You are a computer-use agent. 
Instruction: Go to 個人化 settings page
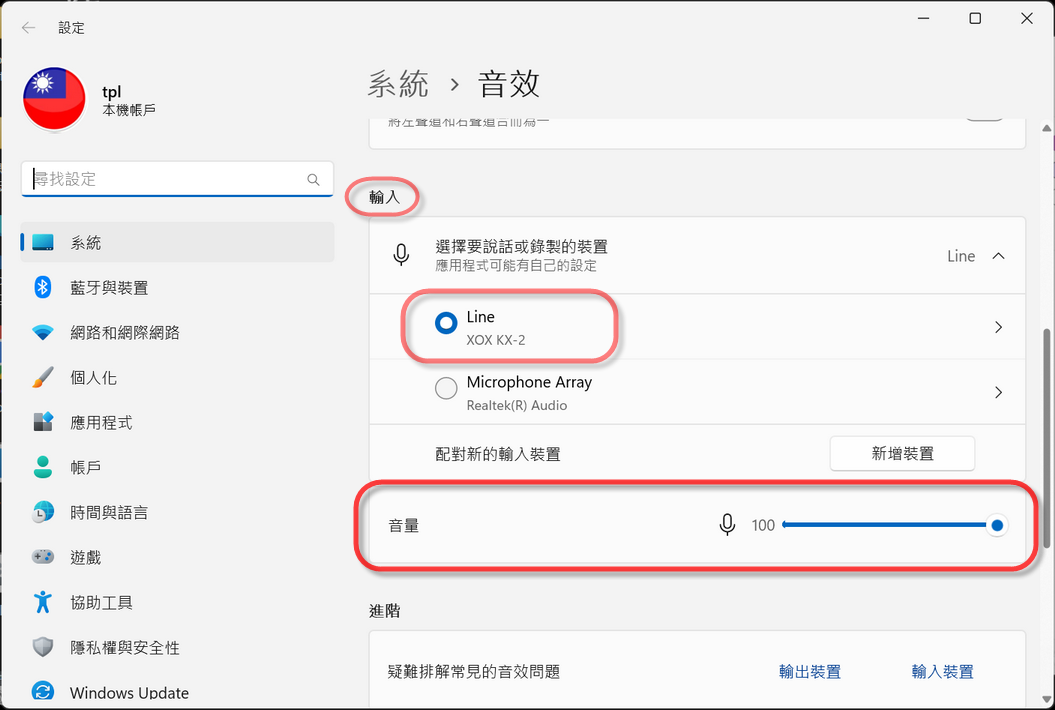pyautogui.click(x=94, y=378)
